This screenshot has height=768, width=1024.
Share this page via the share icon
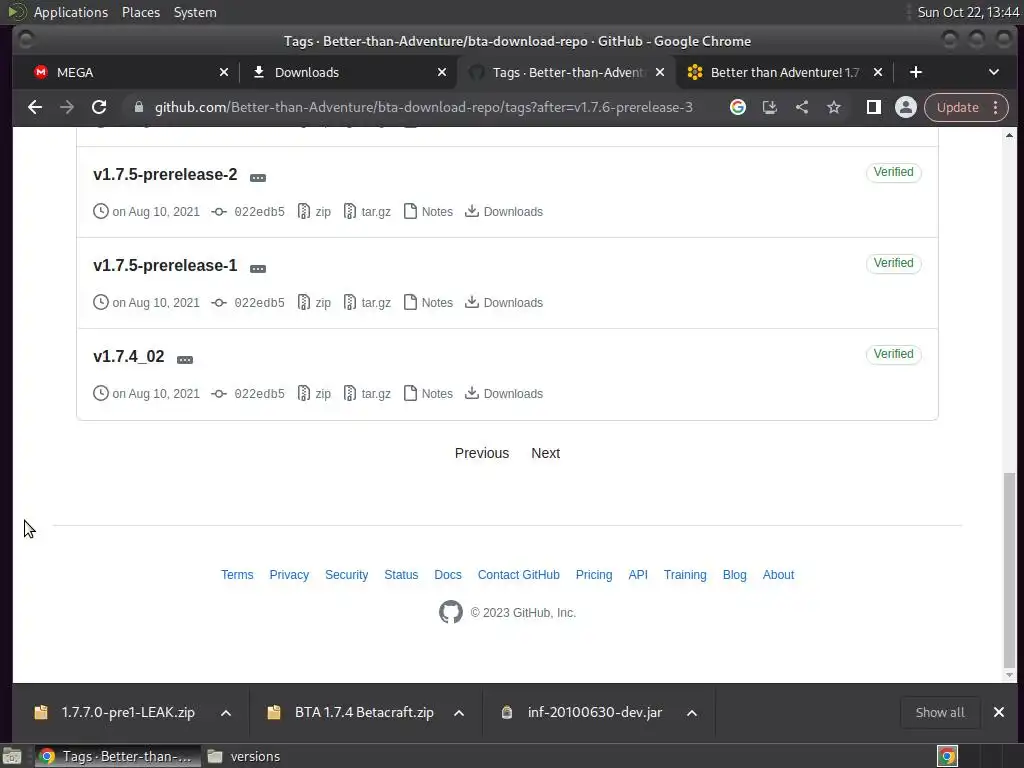pos(801,107)
